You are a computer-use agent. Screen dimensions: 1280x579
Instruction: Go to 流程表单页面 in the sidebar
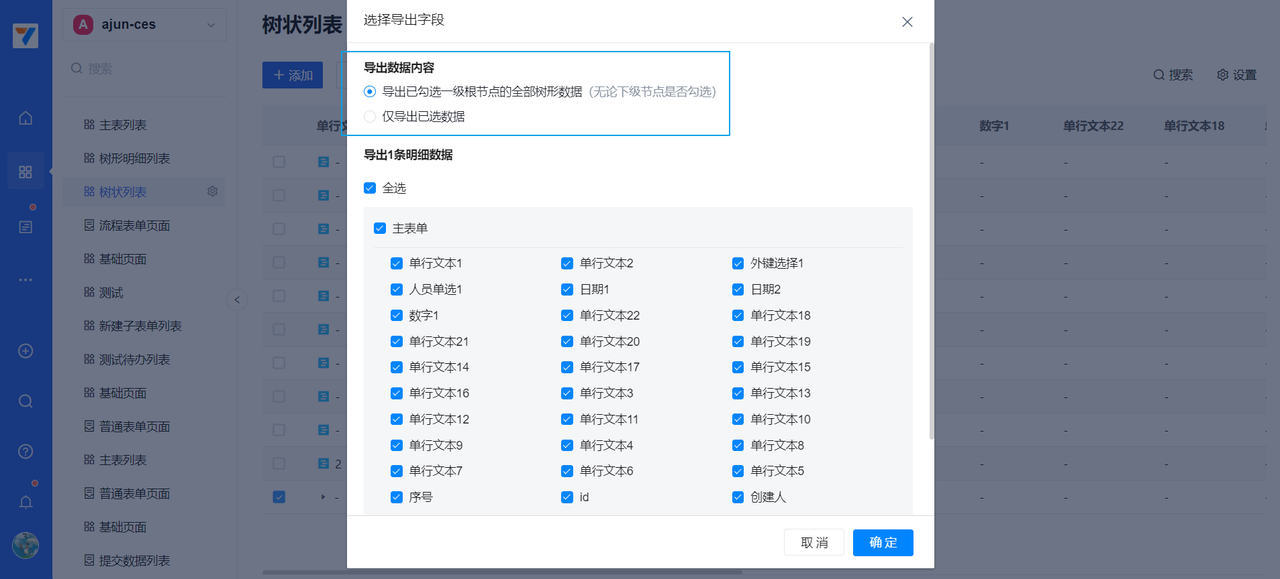[x=134, y=226]
